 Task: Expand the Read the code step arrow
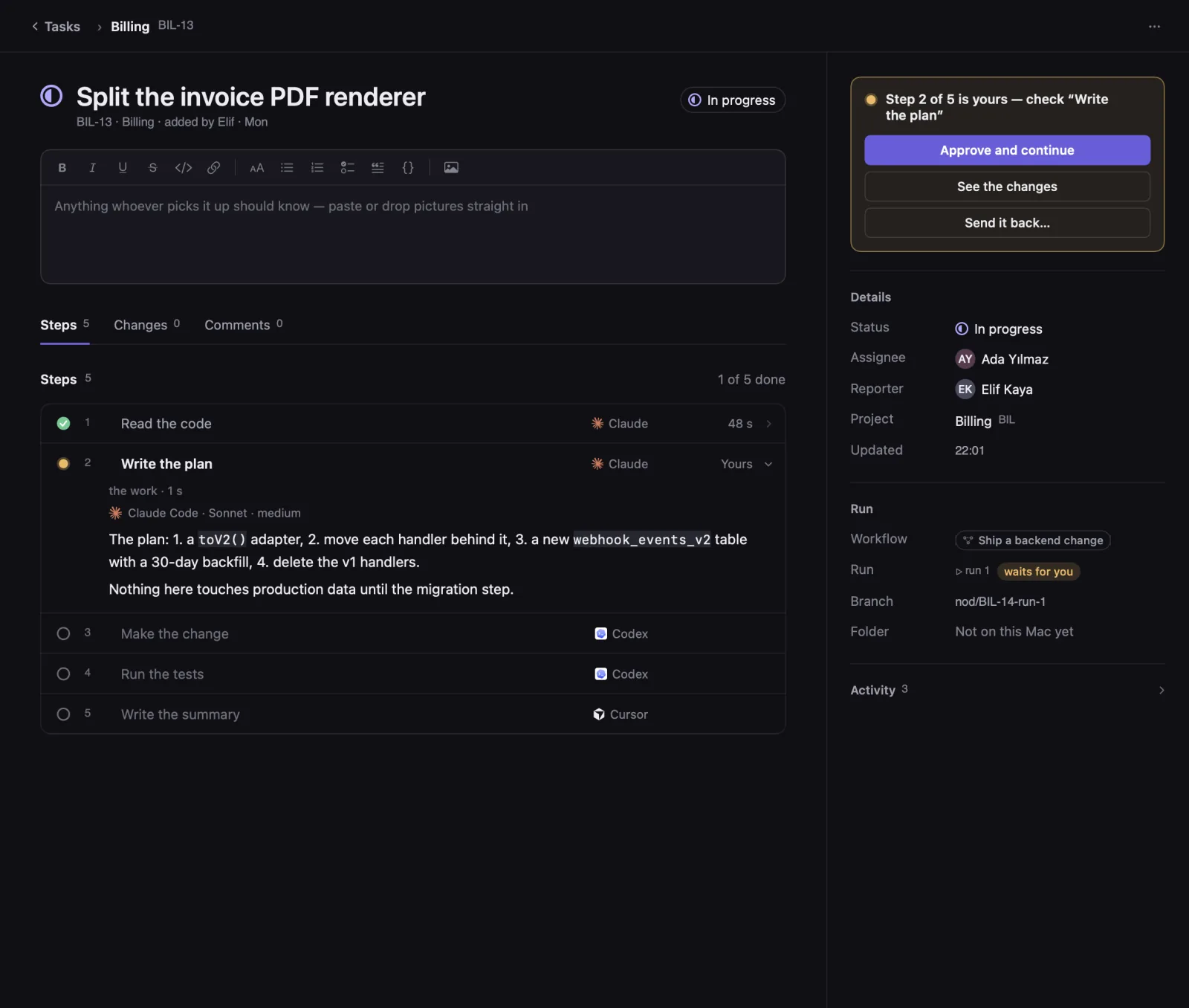coord(769,424)
